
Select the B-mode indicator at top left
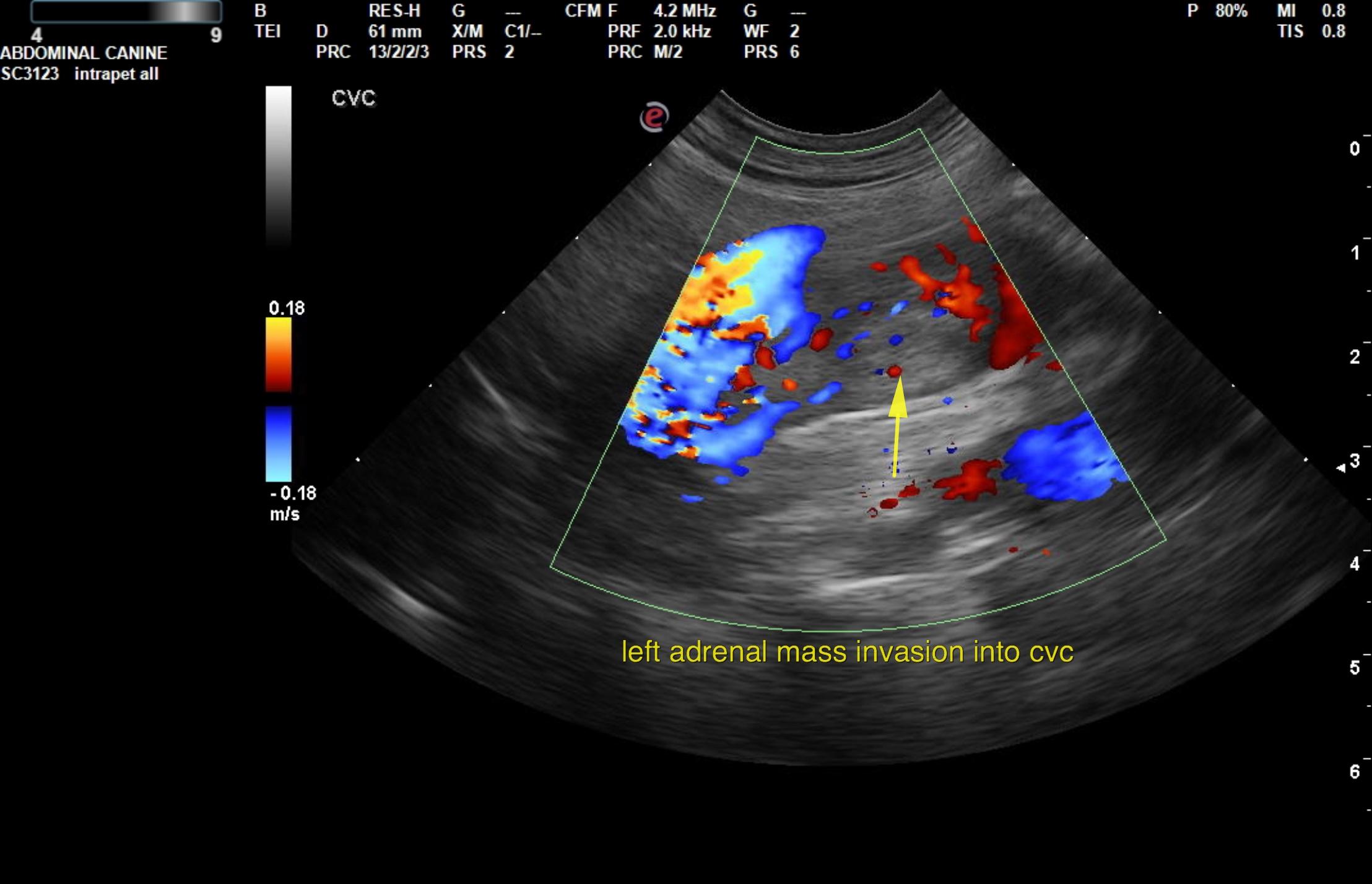click(261, 11)
